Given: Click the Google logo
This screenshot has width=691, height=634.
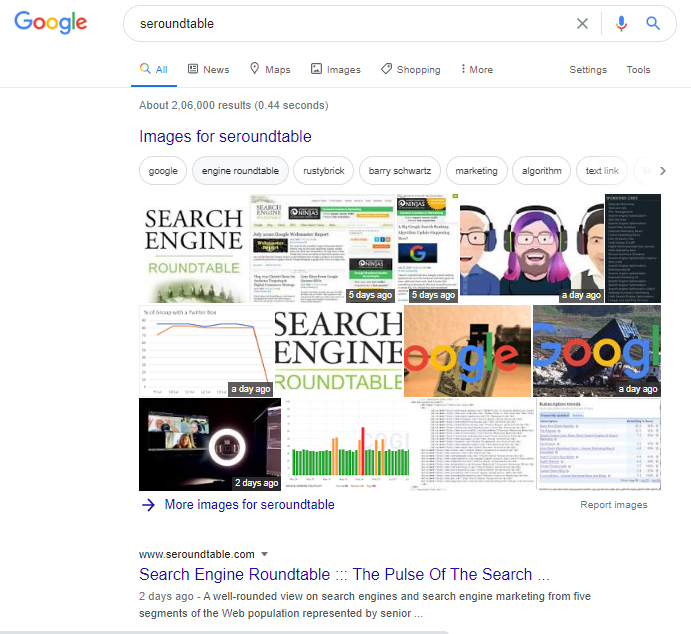Looking at the screenshot, I should [50, 23].
